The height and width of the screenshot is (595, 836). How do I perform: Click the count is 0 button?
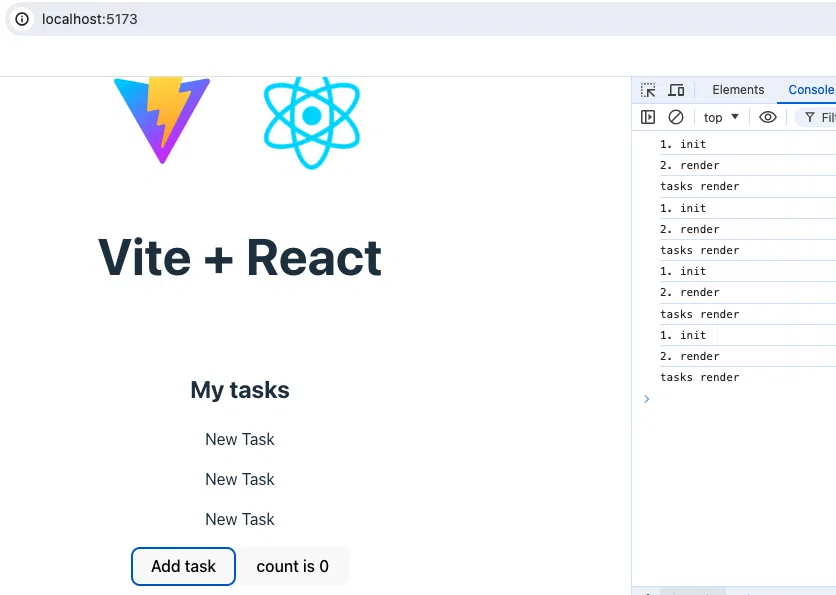[x=293, y=566]
